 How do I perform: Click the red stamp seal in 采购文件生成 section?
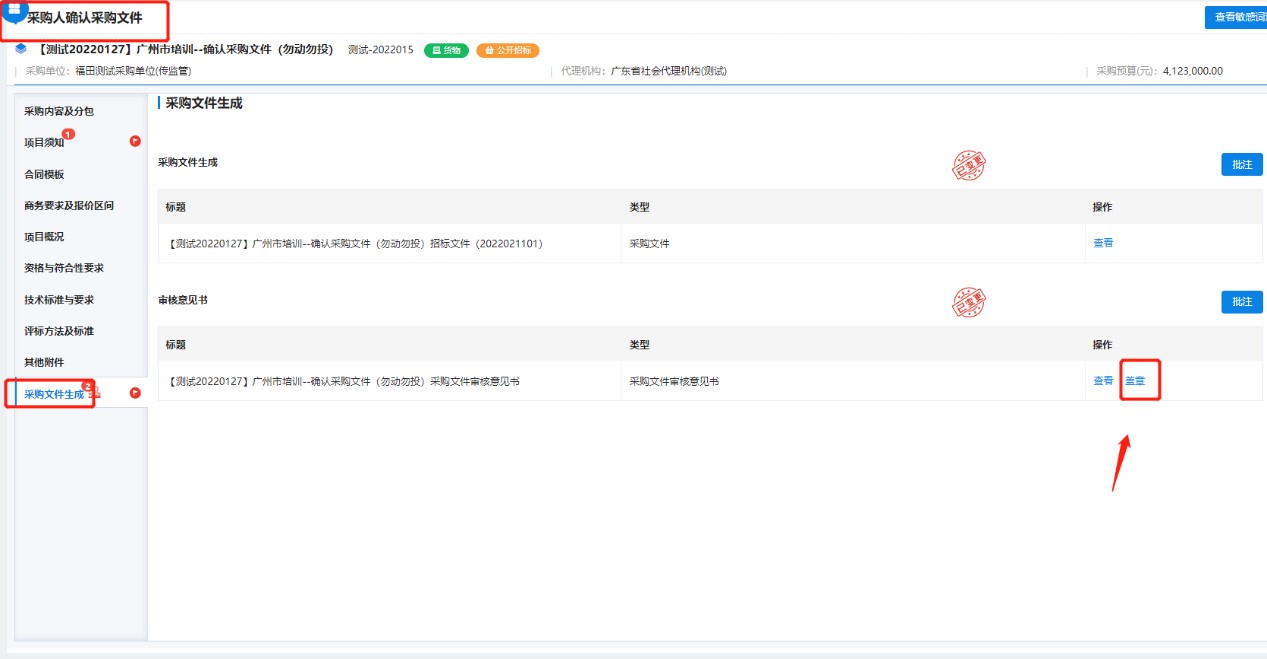pyautogui.click(x=968, y=166)
